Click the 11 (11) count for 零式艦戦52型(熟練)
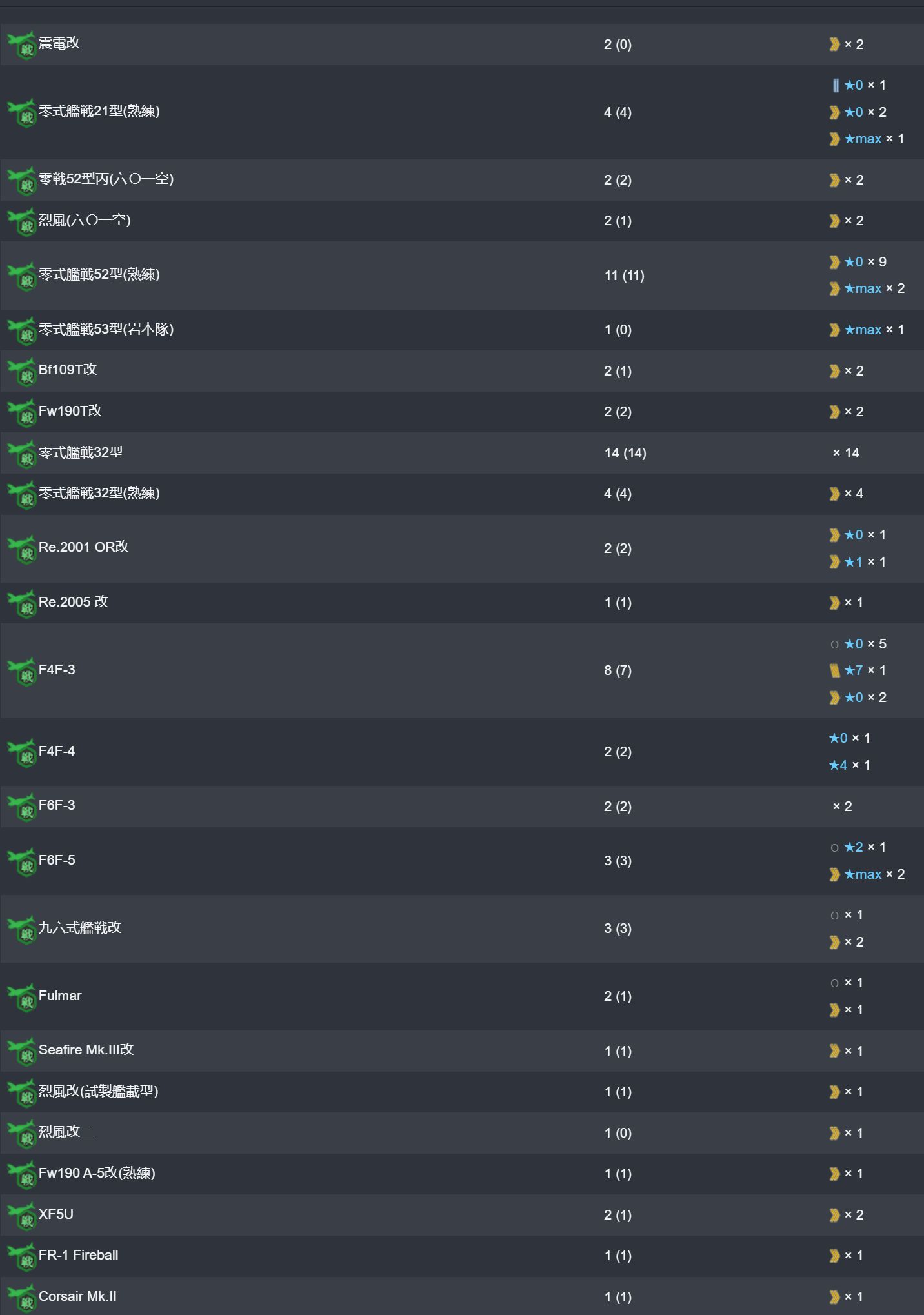The image size is (924, 1315). [x=624, y=276]
